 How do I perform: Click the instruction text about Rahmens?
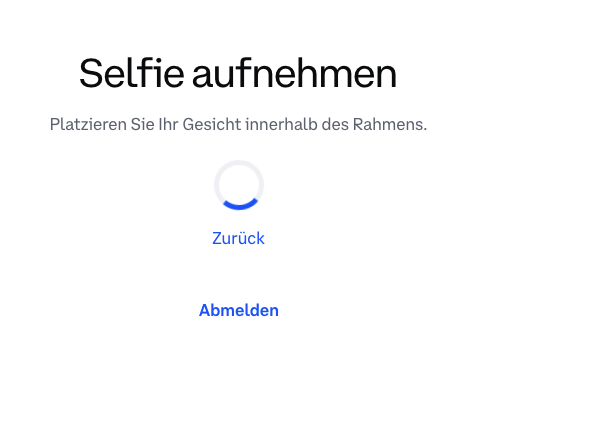(238, 125)
